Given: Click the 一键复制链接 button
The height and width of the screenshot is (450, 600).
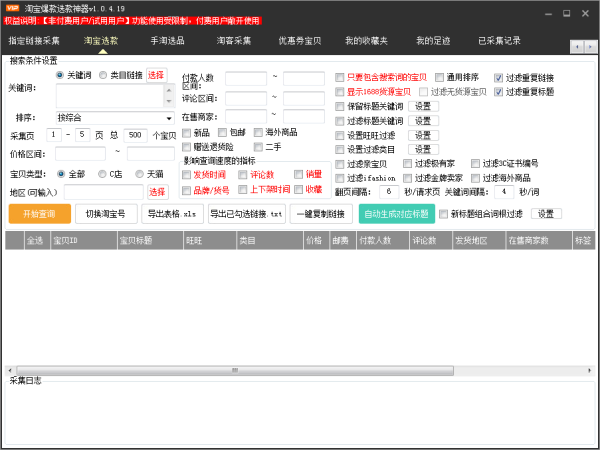Looking at the screenshot, I should click(x=322, y=214).
